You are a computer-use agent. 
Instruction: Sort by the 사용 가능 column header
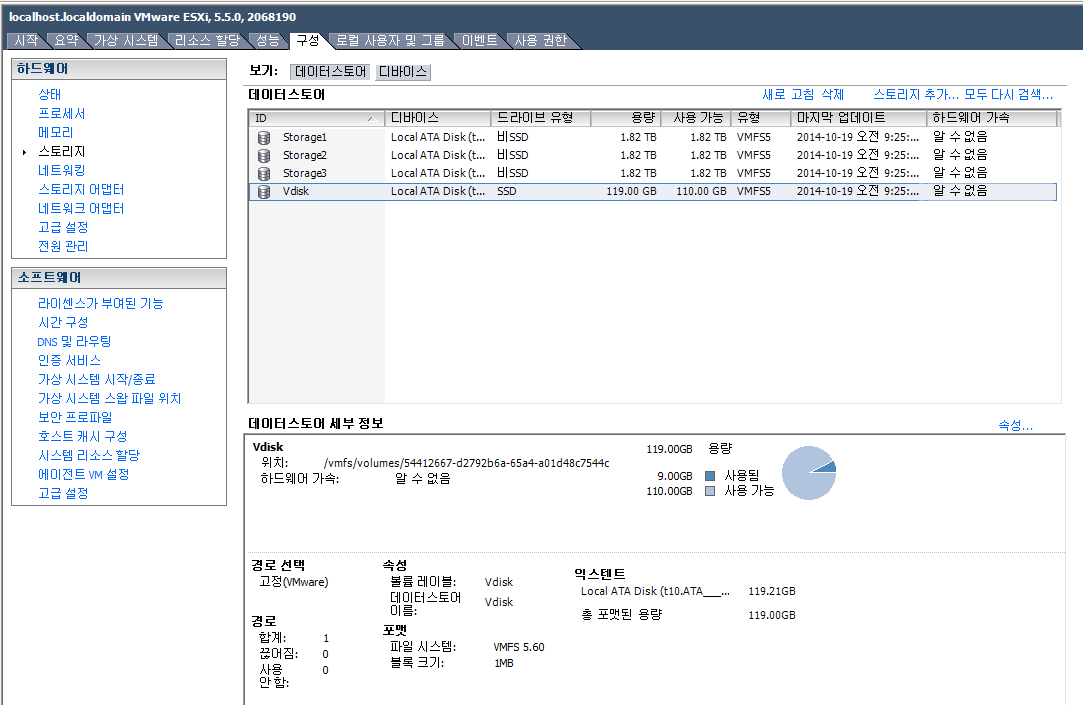click(697, 118)
